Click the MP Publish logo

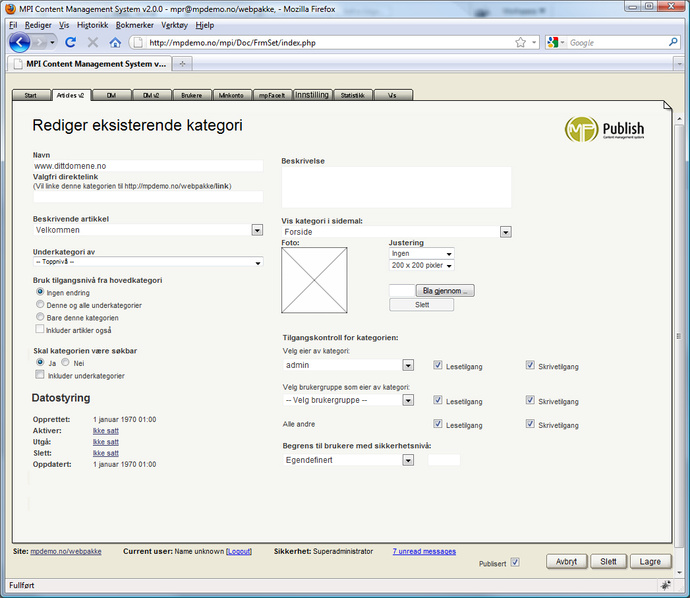(x=604, y=129)
